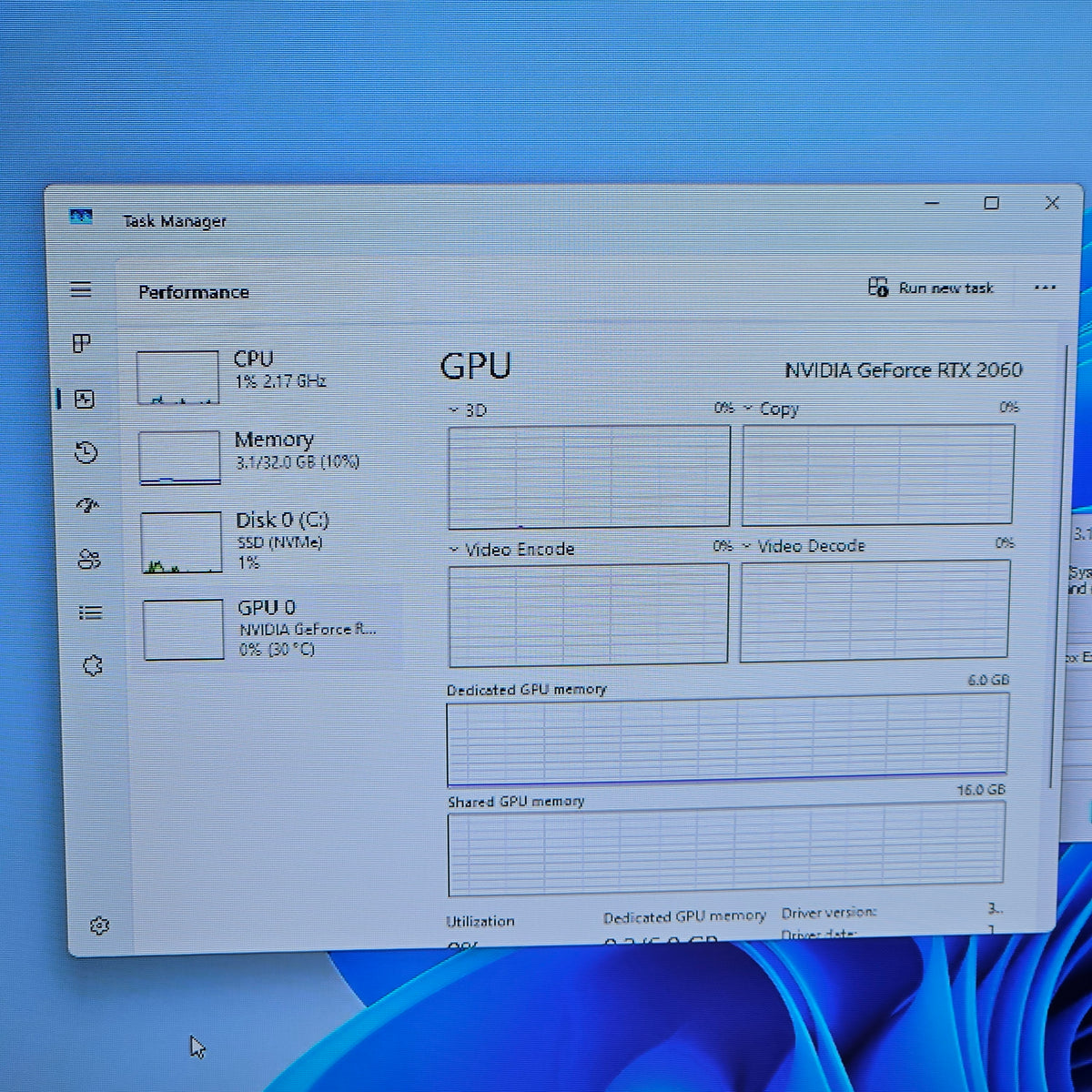Click the NVIDIA GeForce RTX 2060 title
1092x1092 pixels.
point(904,370)
